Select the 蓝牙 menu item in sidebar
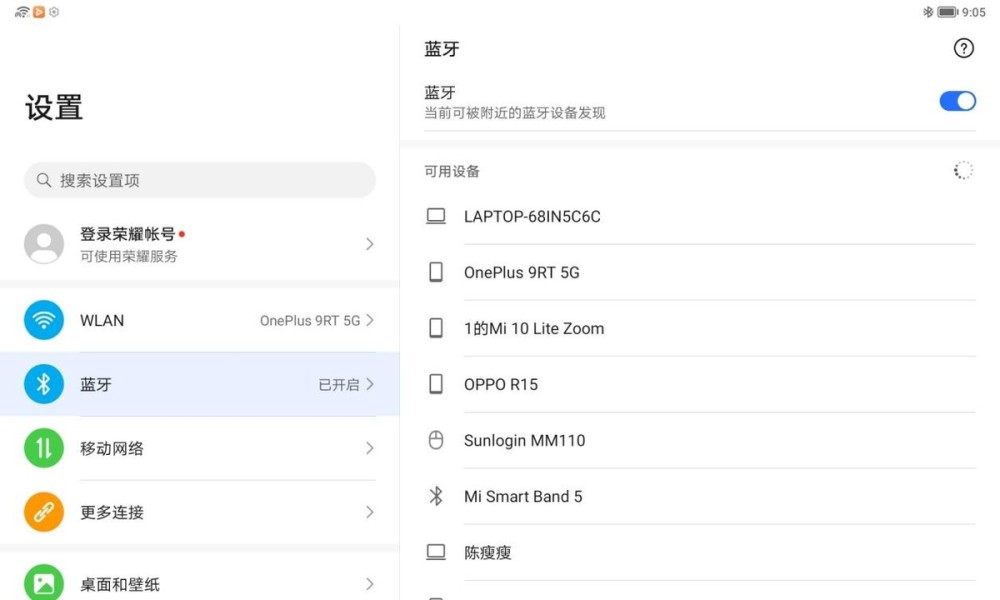Viewport: 1000px width, 600px height. click(200, 384)
